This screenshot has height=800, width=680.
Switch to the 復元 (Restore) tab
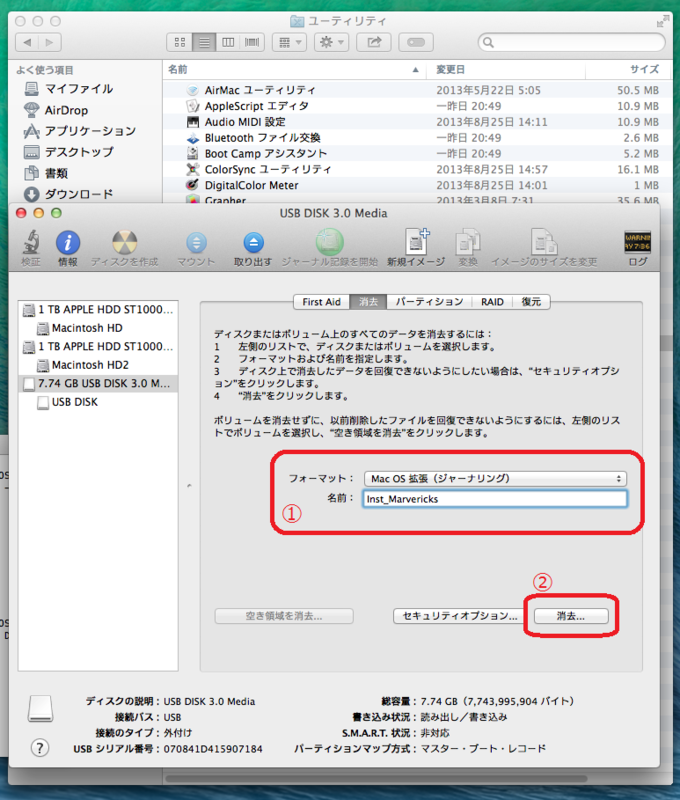click(531, 302)
